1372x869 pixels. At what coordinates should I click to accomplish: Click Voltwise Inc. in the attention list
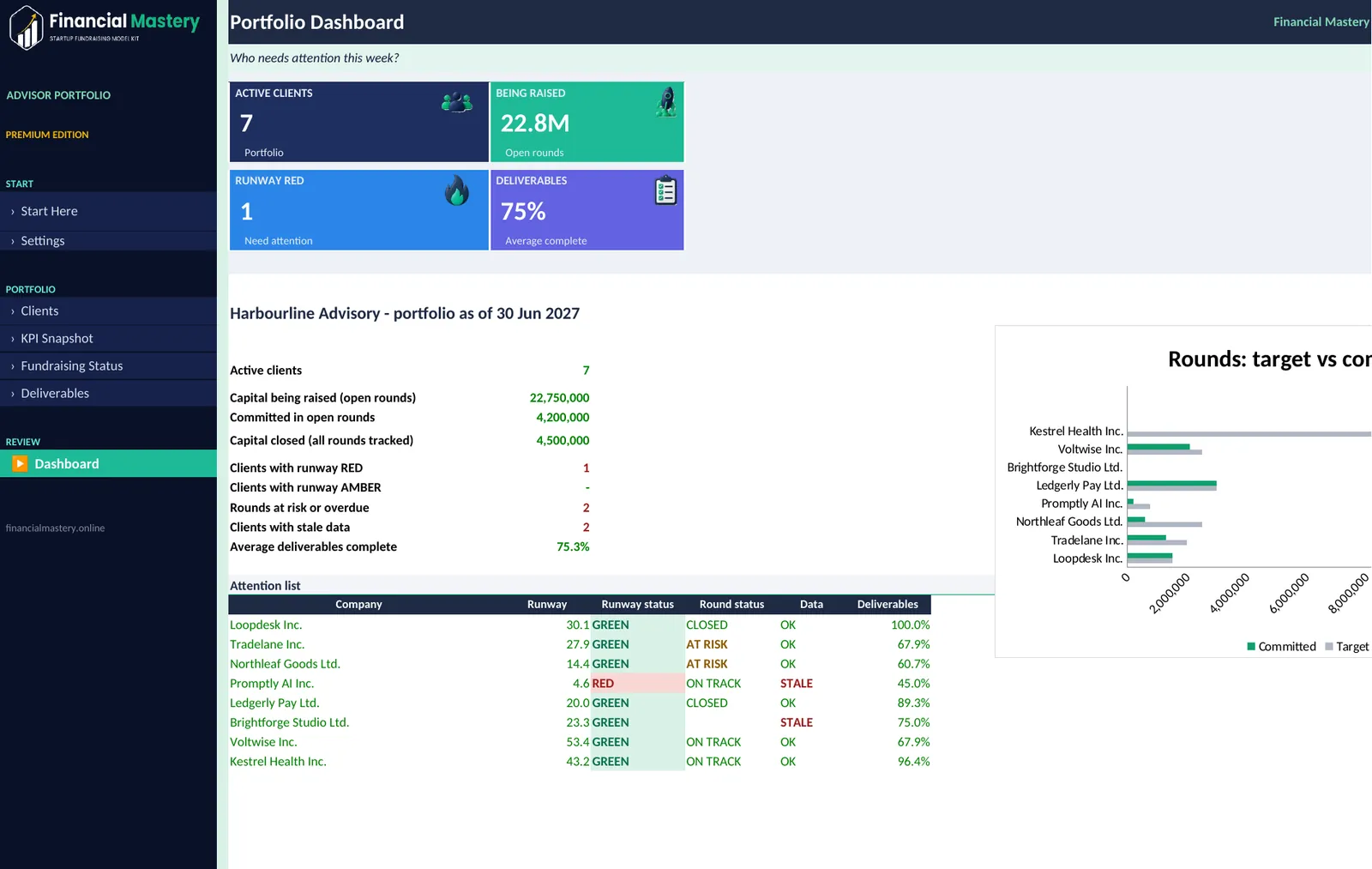coord(262,742)
